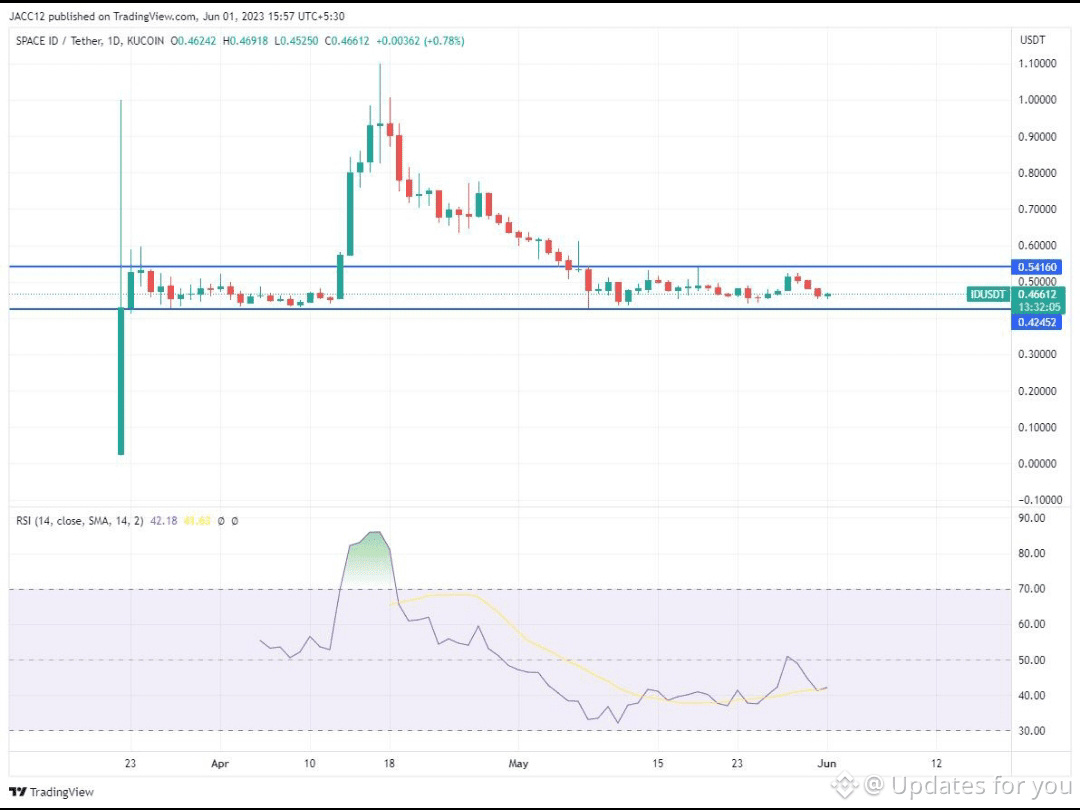Click the 0.90000 price axis label

[1037, 136]
